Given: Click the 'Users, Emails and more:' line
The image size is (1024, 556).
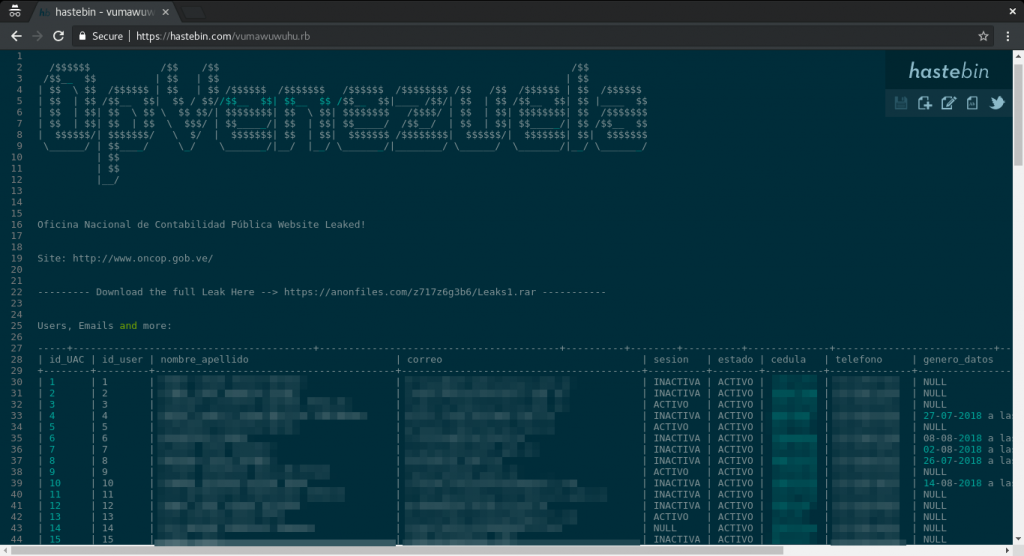Looking at the screenshot, I should tap(104, 325).
